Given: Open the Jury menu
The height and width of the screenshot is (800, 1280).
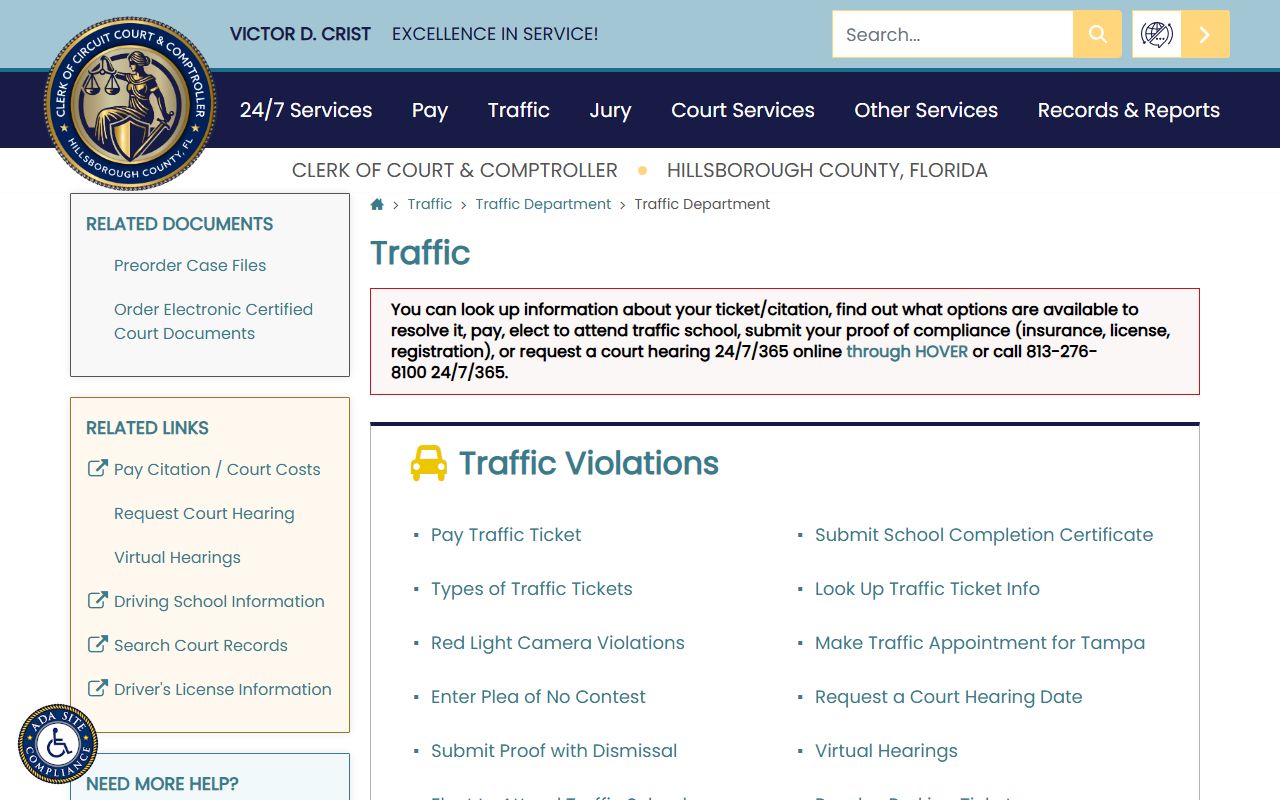Looking at the screenshot, I should [610, 110].
